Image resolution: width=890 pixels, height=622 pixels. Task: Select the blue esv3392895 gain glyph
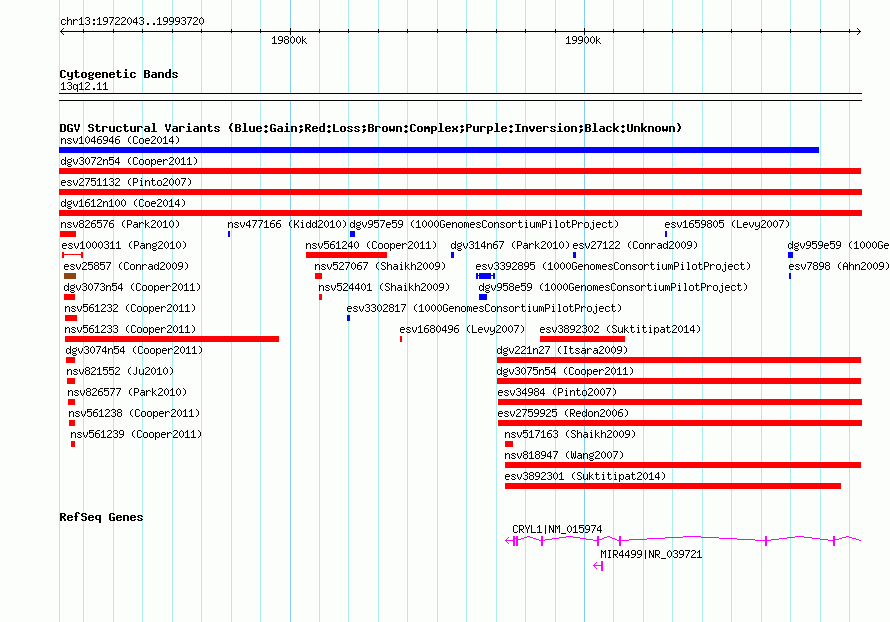(x=485, y=276)
